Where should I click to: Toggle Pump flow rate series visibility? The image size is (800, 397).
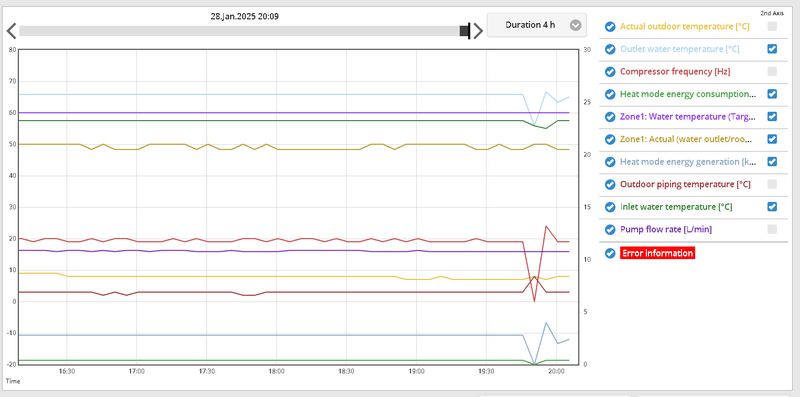pyautogui.click(x=610, y=229)
